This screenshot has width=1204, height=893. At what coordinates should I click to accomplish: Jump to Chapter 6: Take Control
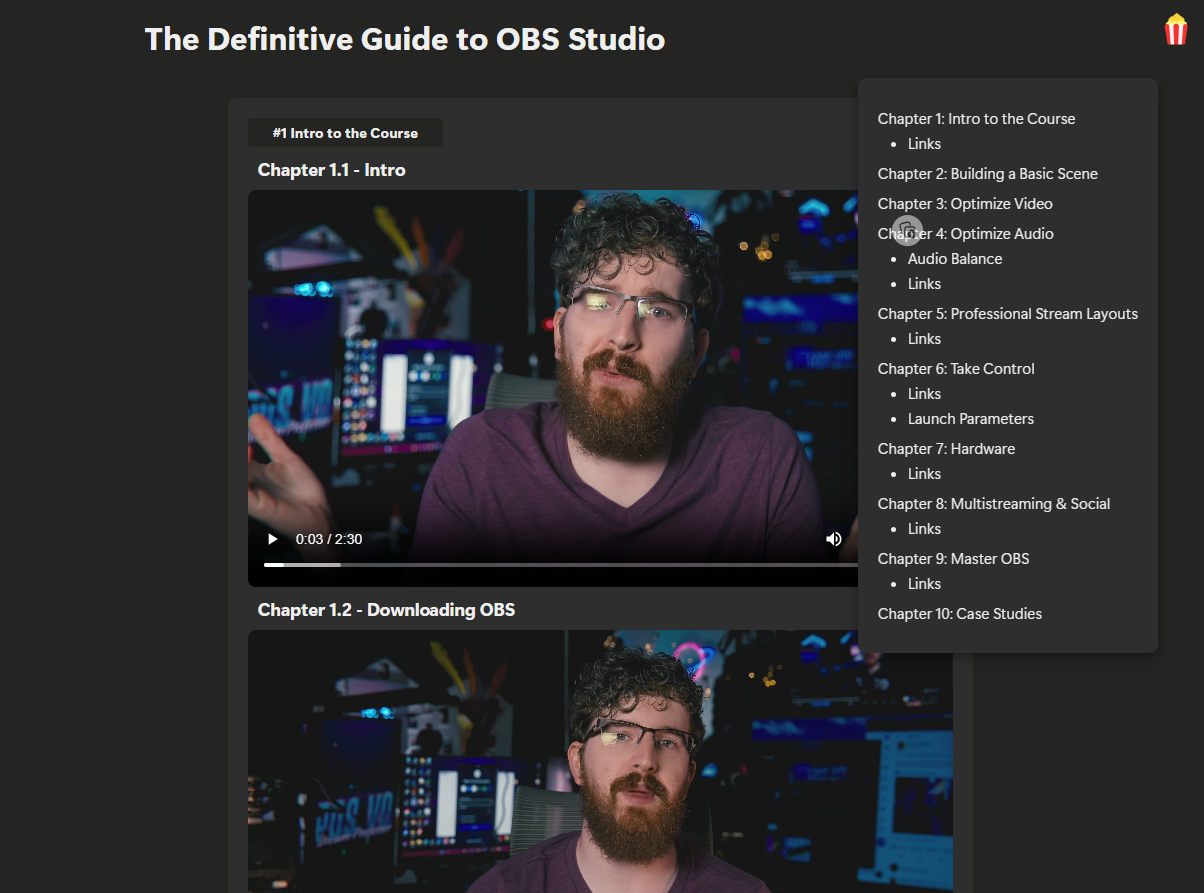(956, 369)
